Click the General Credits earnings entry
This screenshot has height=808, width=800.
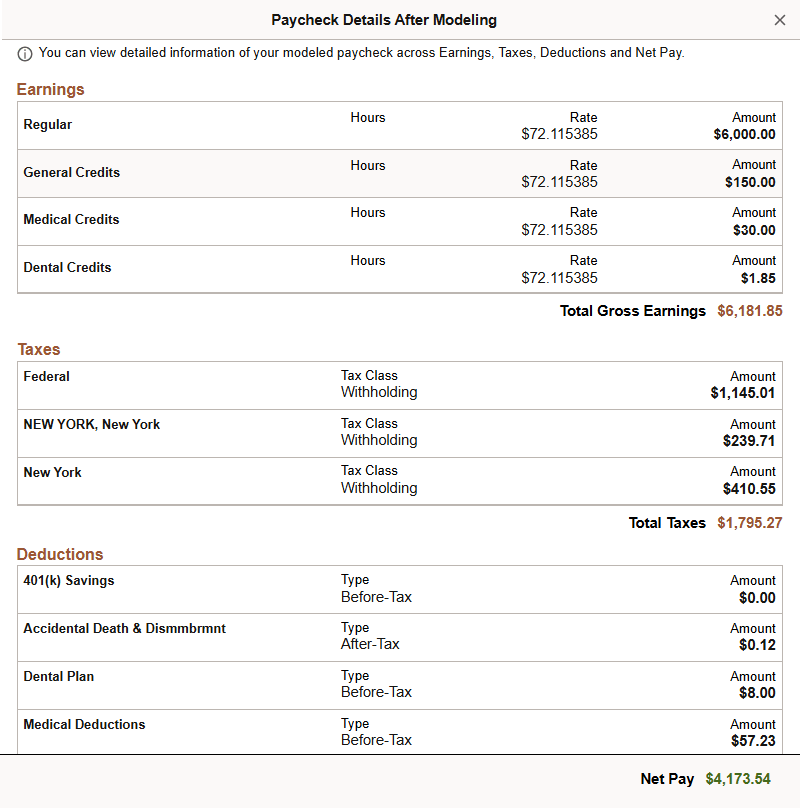coord(400,173)
